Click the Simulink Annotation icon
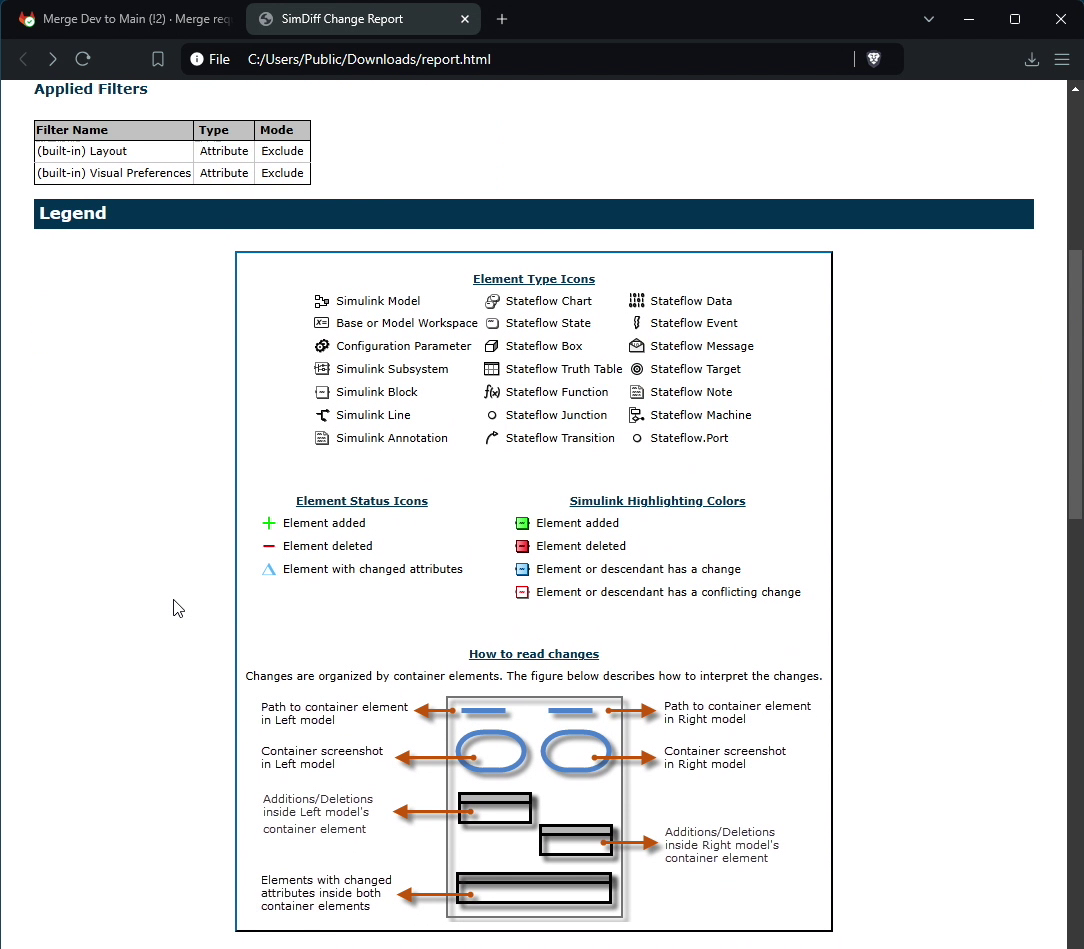Image resolution: width=1084 pixels, height=949 pixels. [321, 438]
